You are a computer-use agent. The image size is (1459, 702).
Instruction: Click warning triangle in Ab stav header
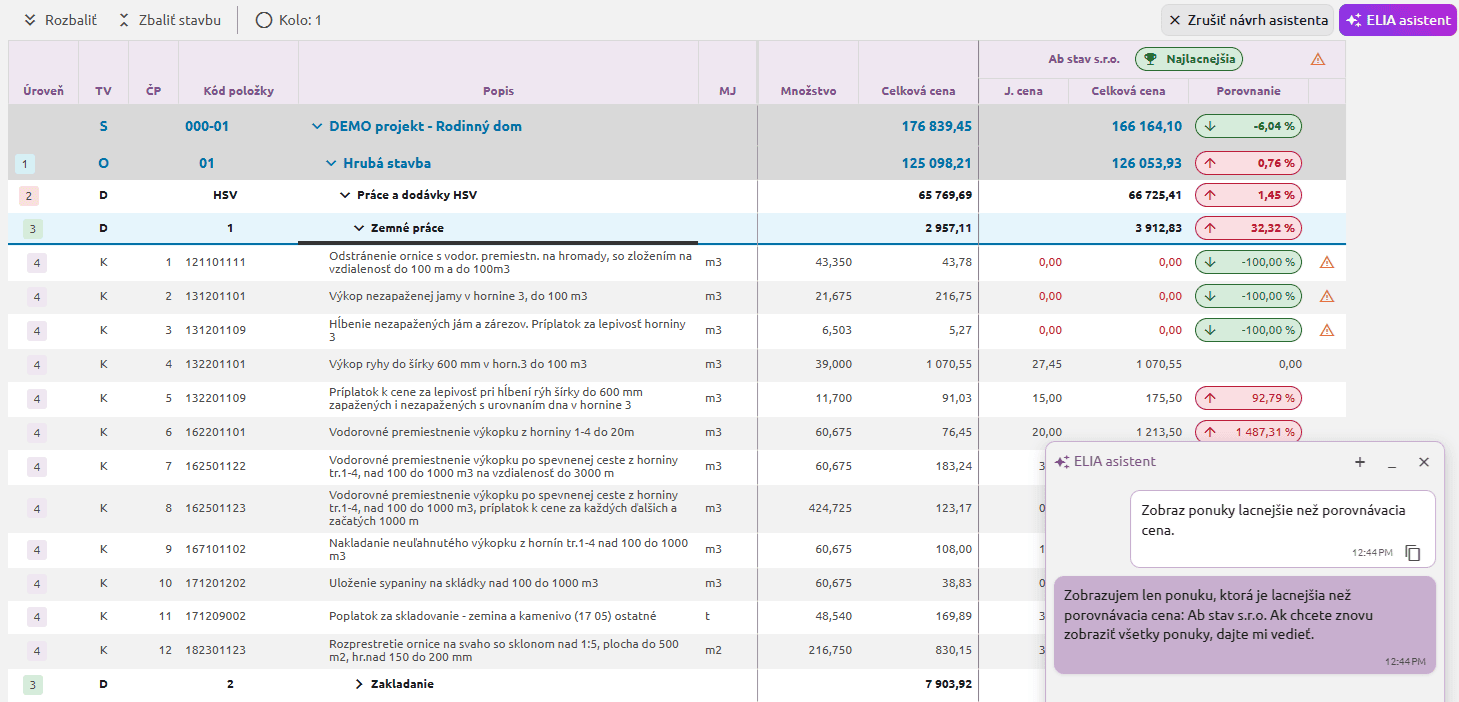click(1317, 59)
